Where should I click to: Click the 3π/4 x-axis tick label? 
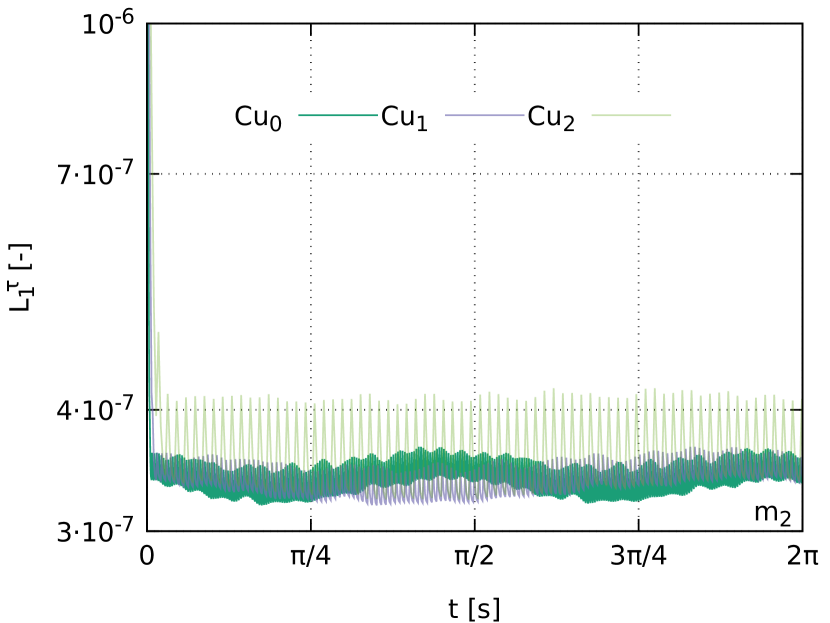click(638, 556)
